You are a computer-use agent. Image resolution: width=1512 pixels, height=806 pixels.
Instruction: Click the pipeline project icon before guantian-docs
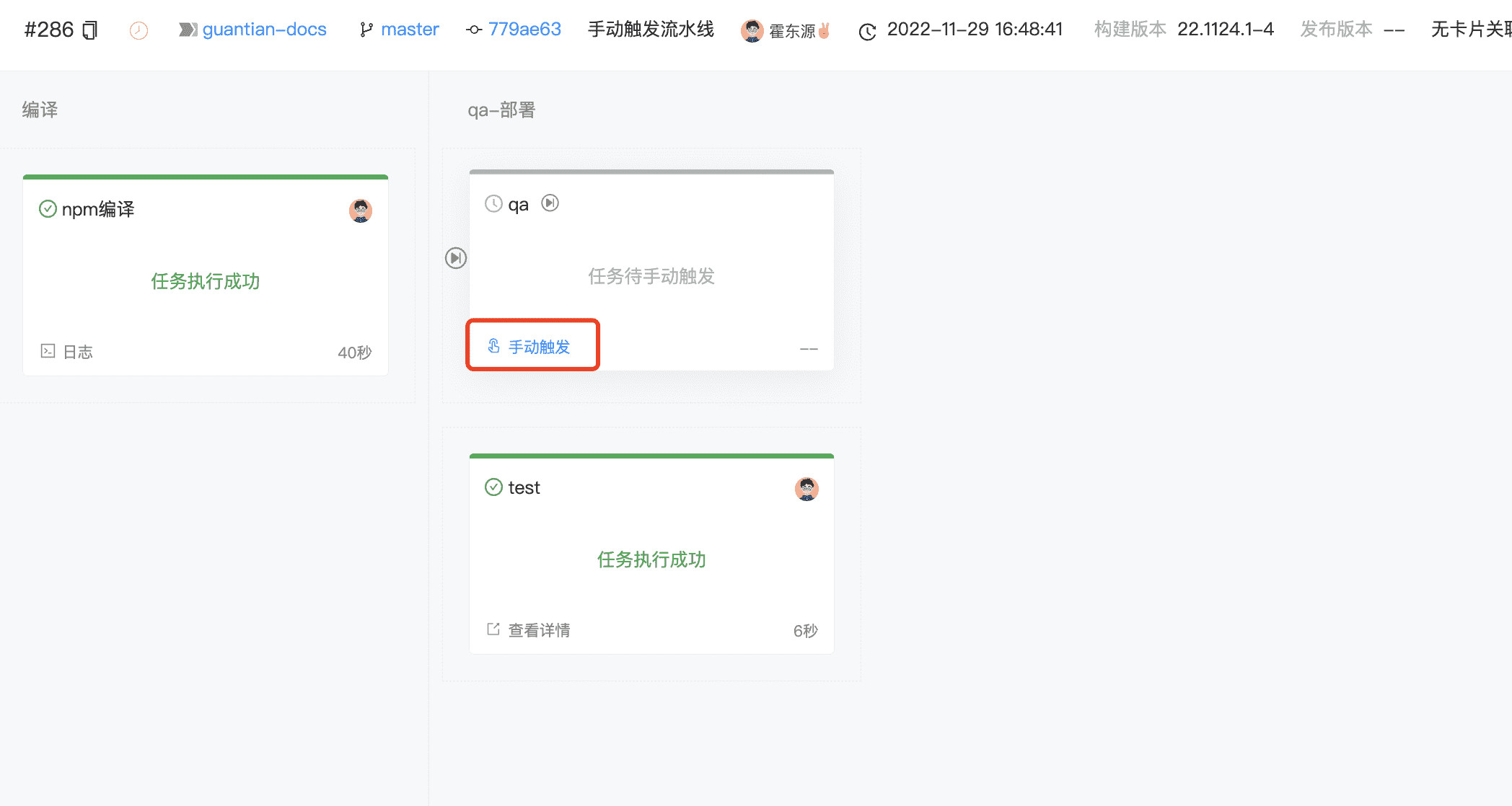[x=189, y=29]
